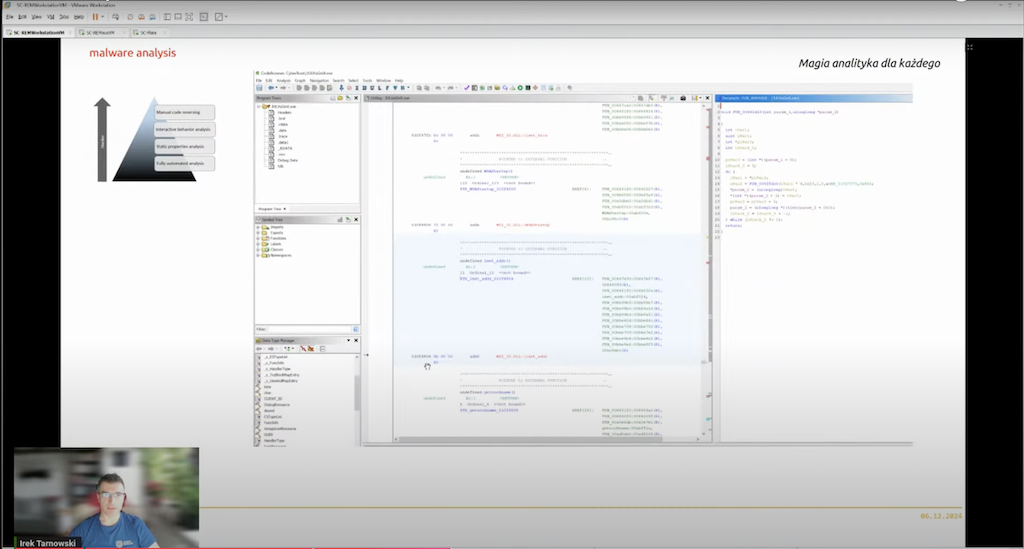Click the Data Type Manager vertical scrollbar
This screenshot has width=1024, height=549.
tap(357, 395)
